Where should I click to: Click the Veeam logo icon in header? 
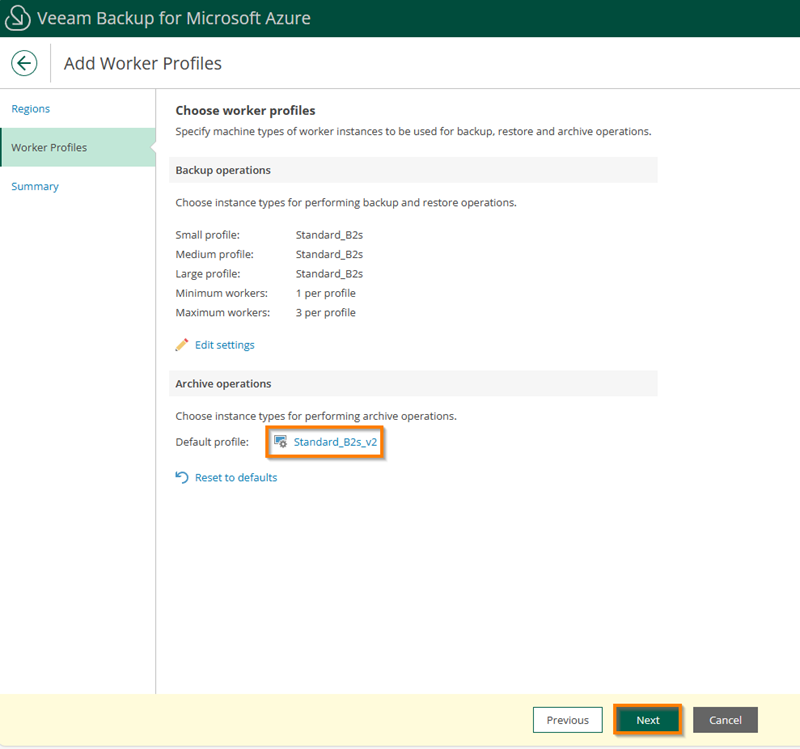coord(18,18)
